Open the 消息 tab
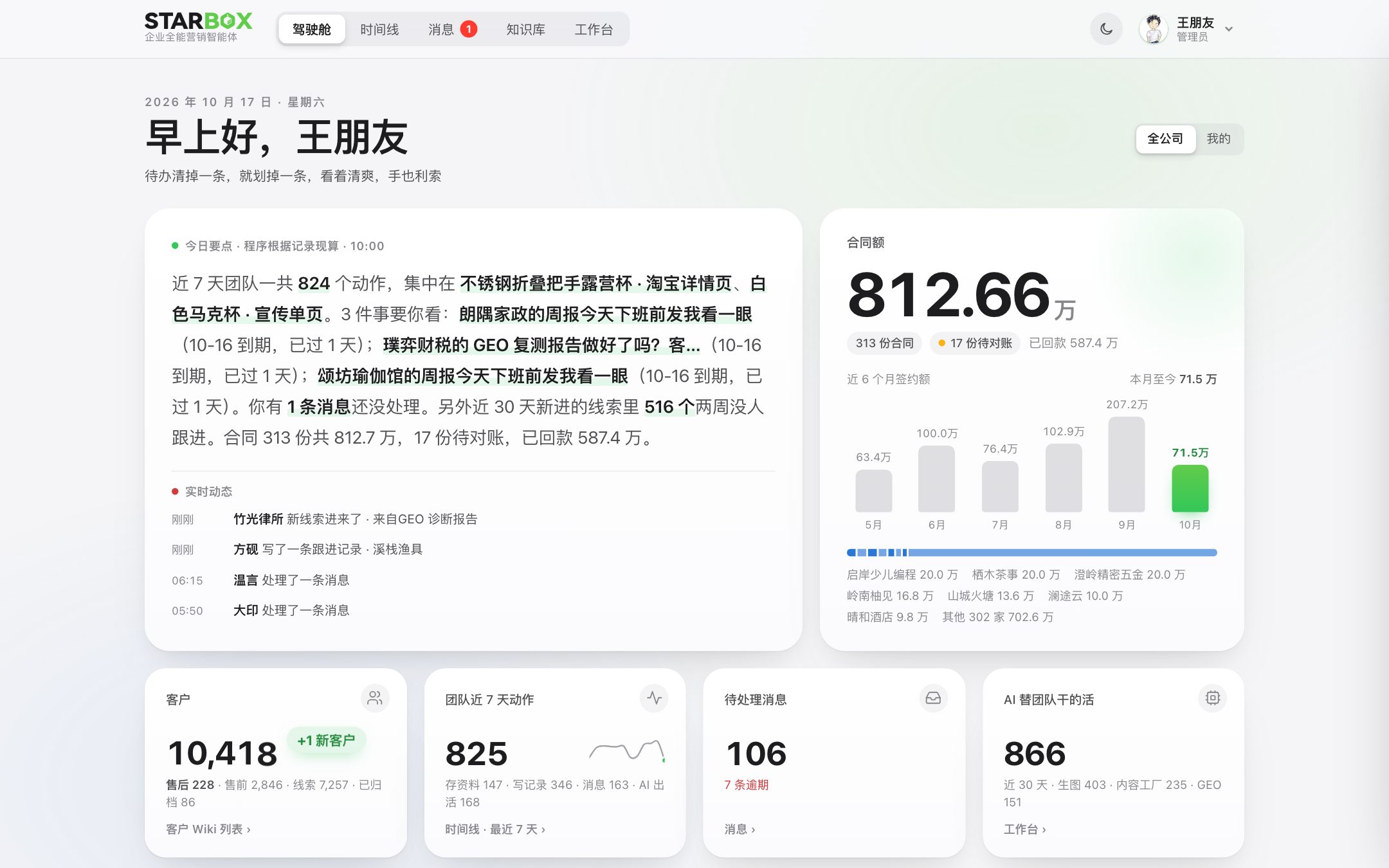 (x=452, y=30)
